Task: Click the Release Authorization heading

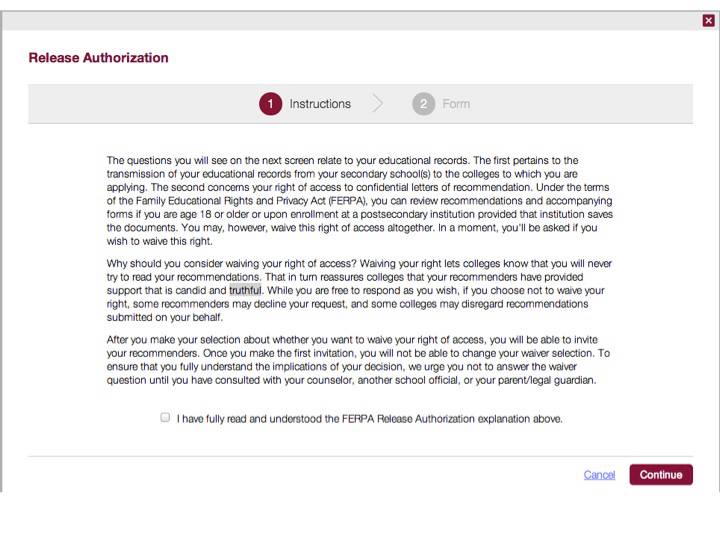Action: [x=98, y=58]
